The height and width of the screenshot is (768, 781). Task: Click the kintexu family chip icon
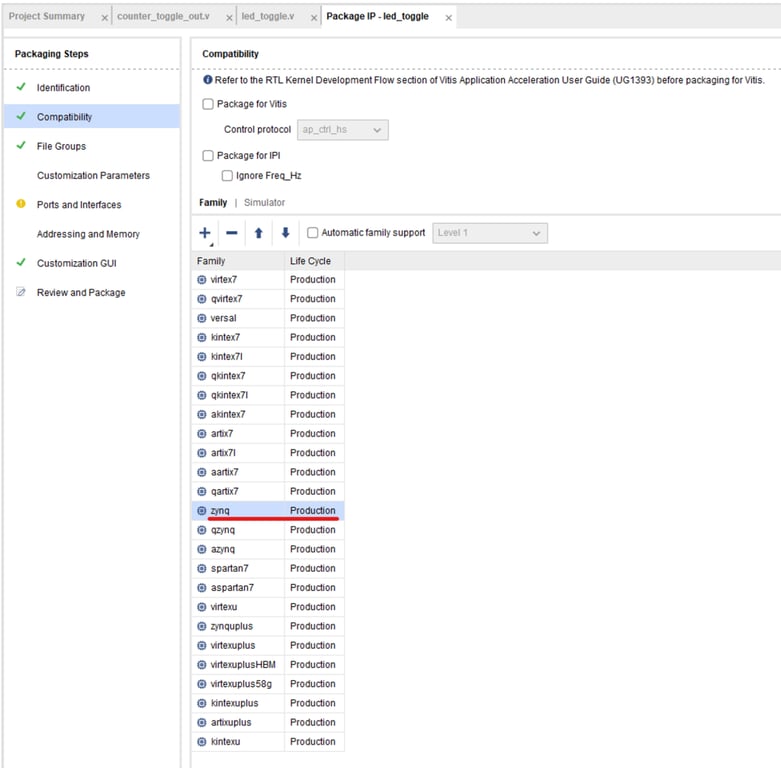[202, 742]
